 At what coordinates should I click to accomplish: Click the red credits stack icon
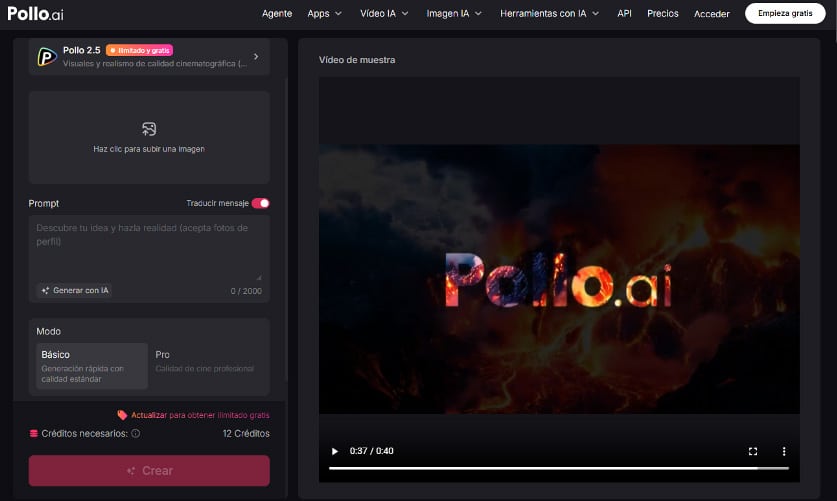[34, 433]
